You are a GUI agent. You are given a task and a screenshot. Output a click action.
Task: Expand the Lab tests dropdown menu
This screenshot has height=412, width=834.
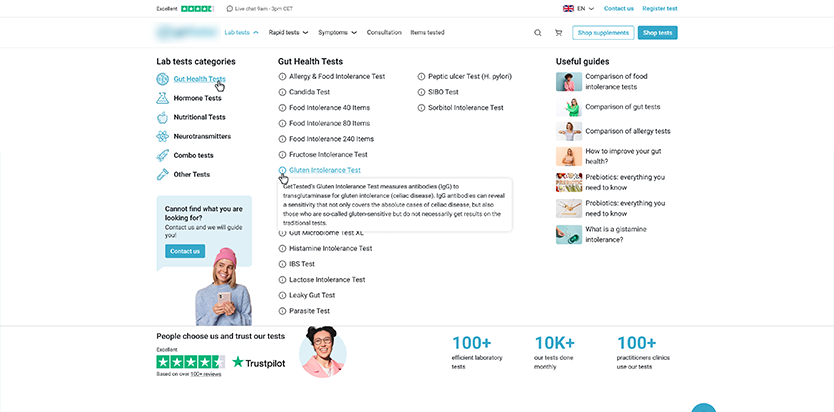tap(241, 33)
